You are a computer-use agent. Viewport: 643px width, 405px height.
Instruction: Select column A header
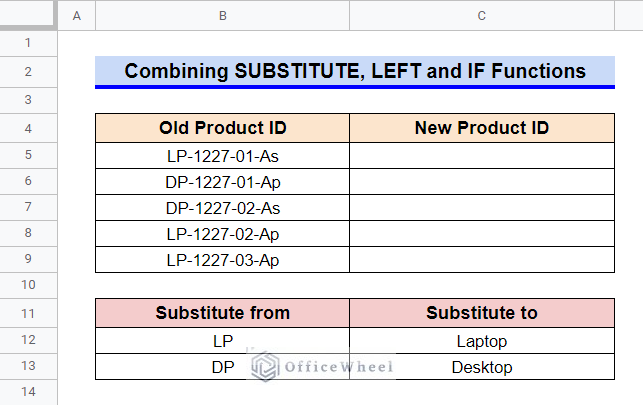click(x=77, y=16)
